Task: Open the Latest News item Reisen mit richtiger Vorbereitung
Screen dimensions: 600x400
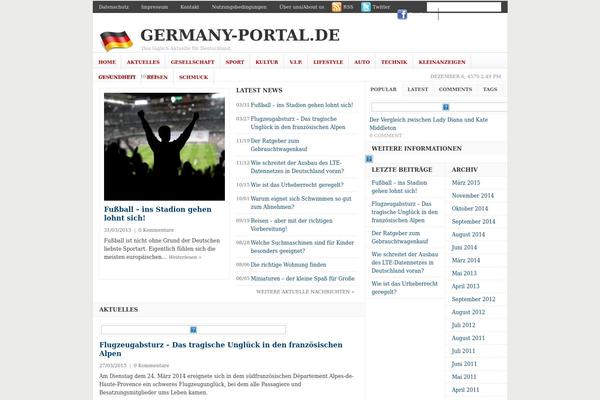Action: pyautogui.click(x=291, y=225)
